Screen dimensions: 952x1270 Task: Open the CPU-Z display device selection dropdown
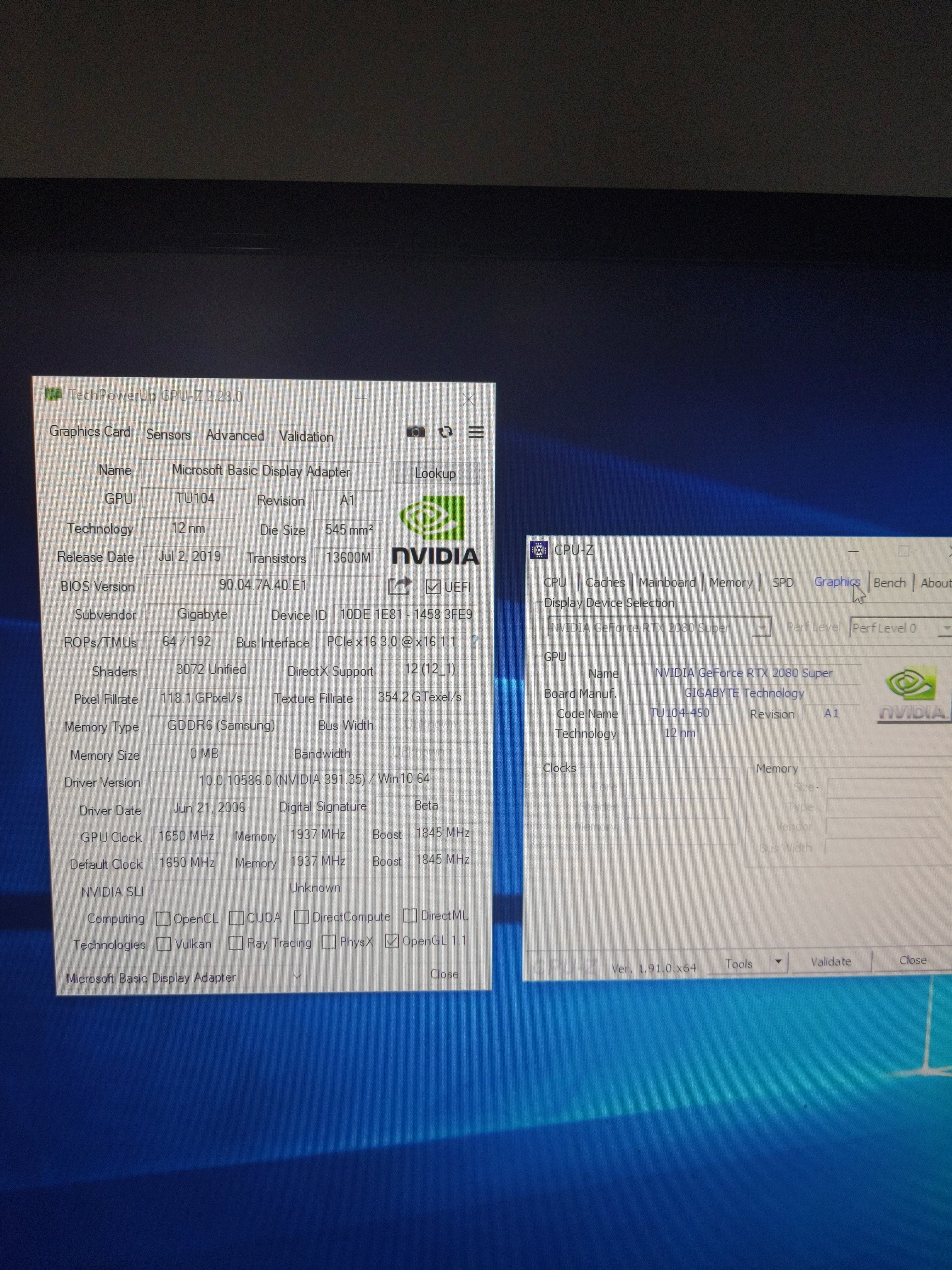[x=659, y=627]
